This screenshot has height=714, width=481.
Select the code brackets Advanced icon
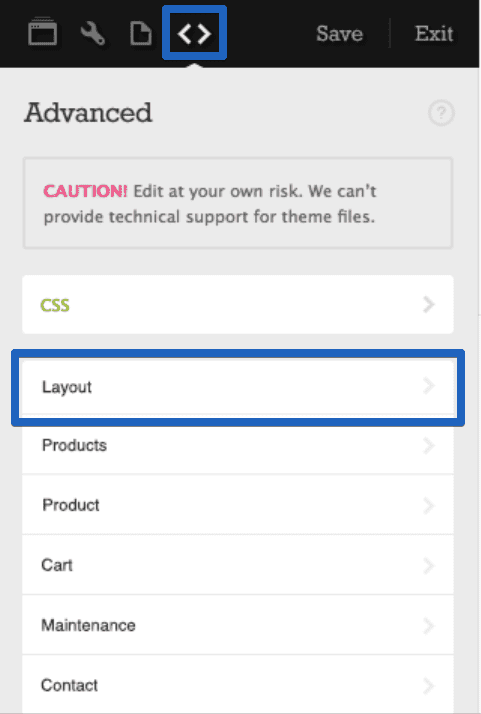[194, 33]
